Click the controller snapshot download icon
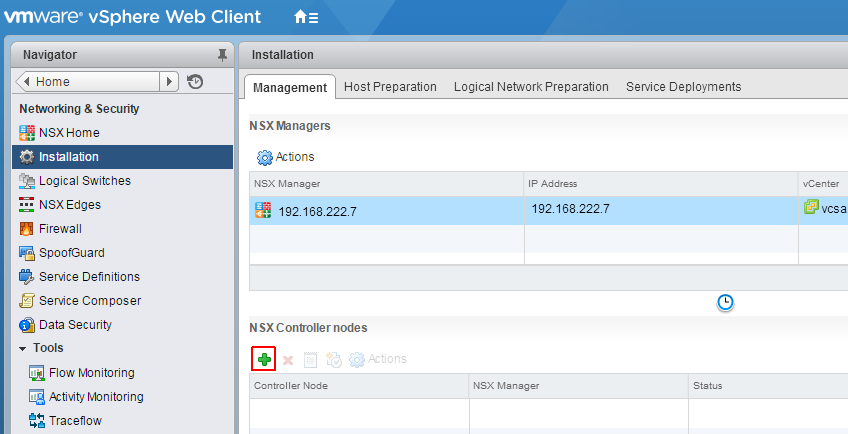The width and height of the screenshot is (848, 434). tap(334, 360)
